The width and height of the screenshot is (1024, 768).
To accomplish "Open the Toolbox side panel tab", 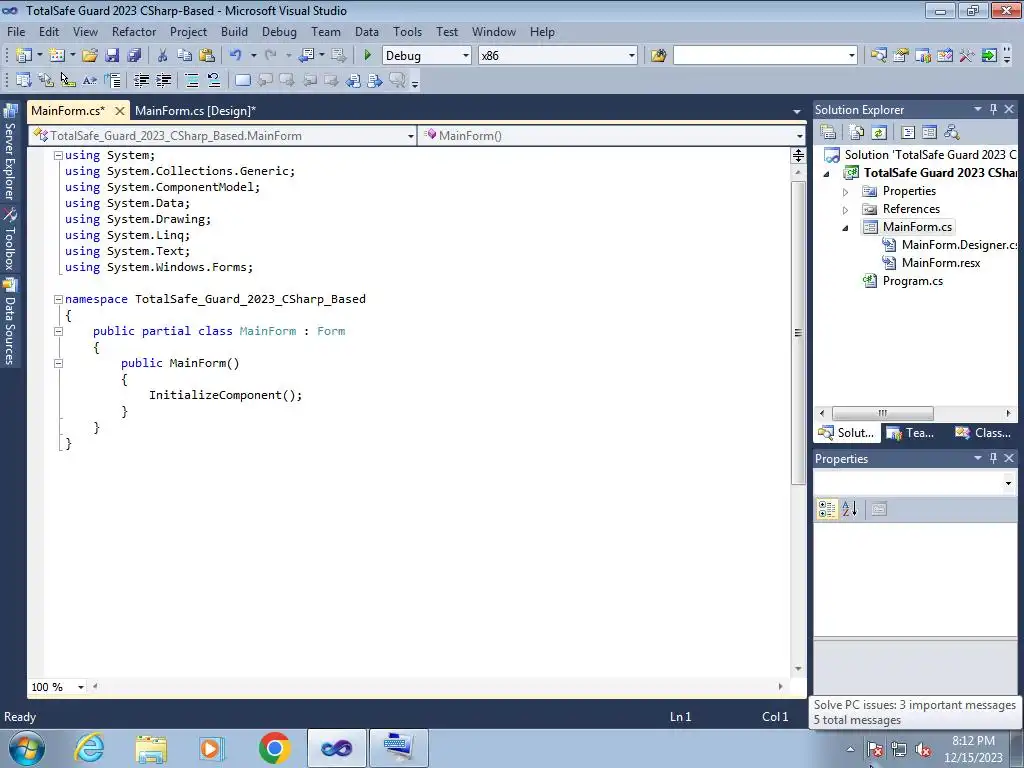I will point(10,240).
